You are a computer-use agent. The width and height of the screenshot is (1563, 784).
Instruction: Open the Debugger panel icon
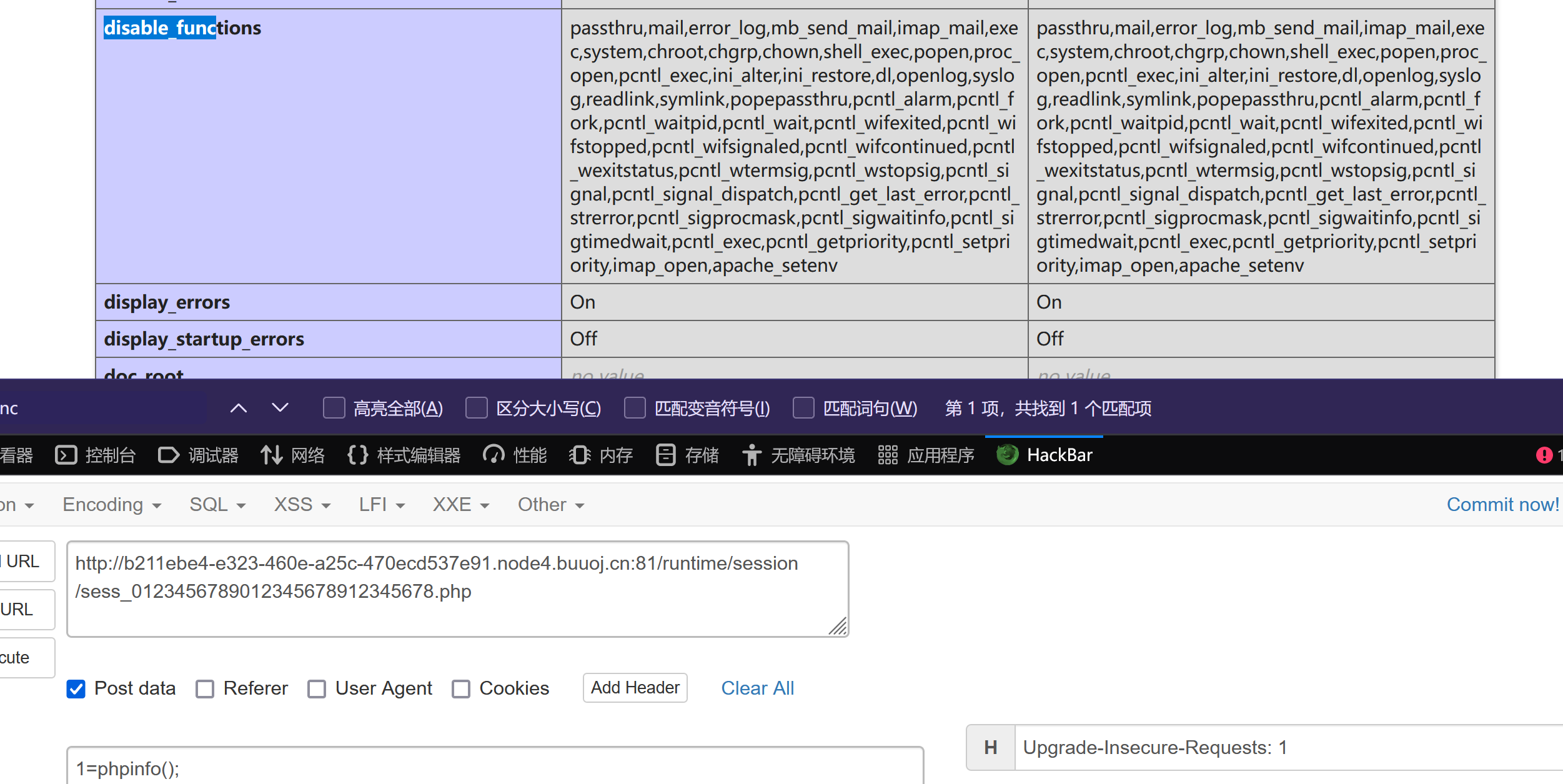pyautogui.click(x=168, y=455)
